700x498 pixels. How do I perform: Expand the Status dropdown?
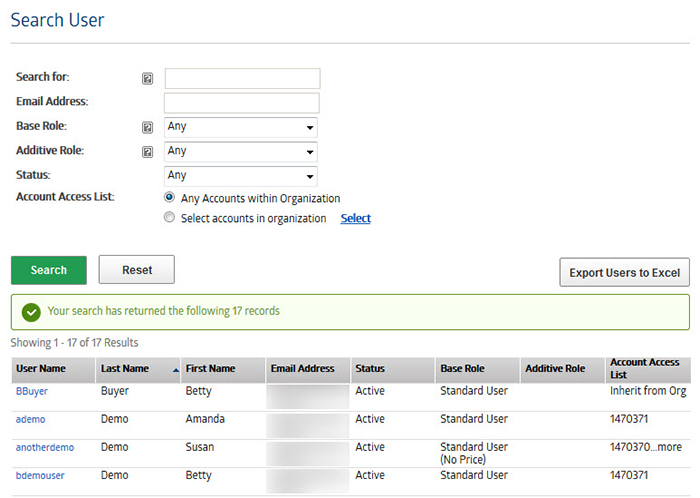pos(241,176)
